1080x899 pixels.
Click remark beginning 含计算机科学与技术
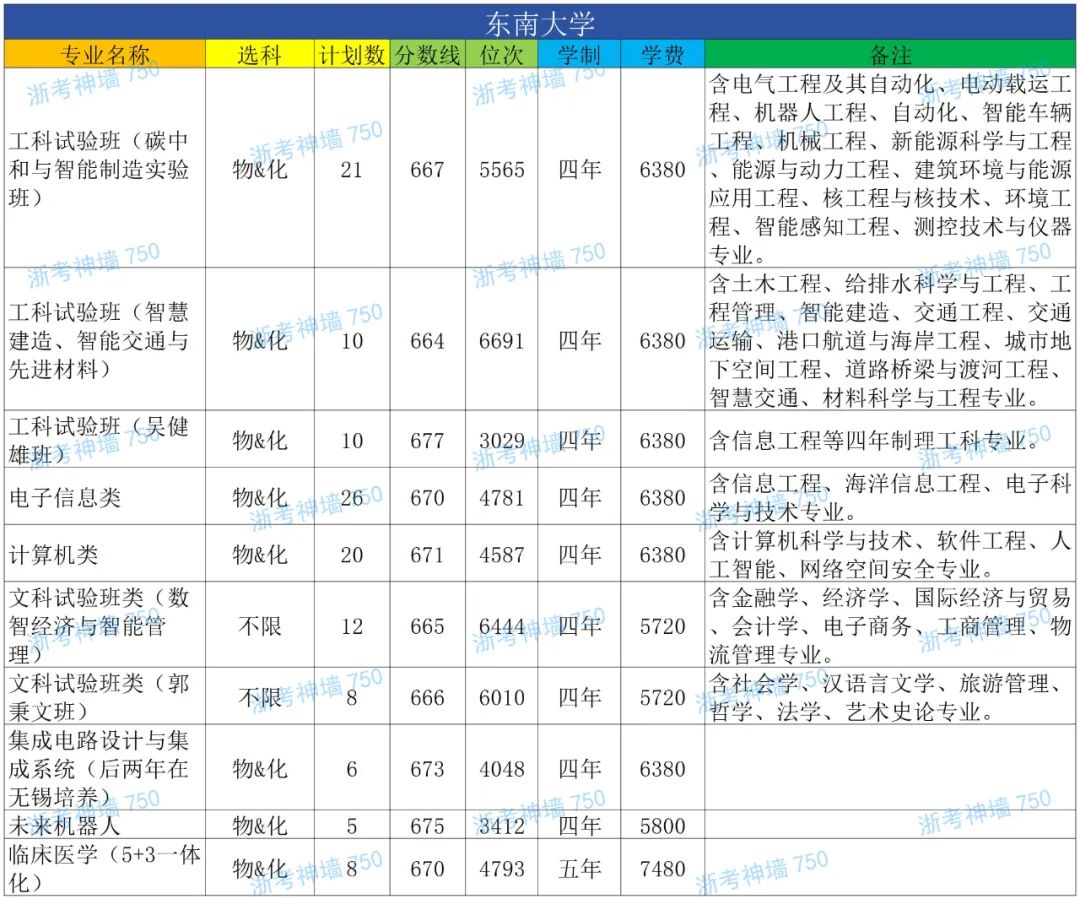tap(890, 555)
